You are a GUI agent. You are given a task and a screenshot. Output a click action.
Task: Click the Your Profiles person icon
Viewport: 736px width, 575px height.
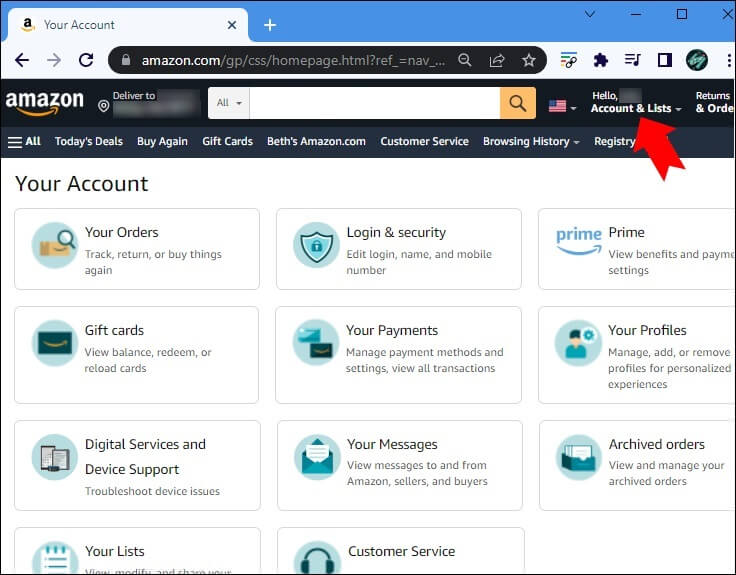click(x=578, y=343)
